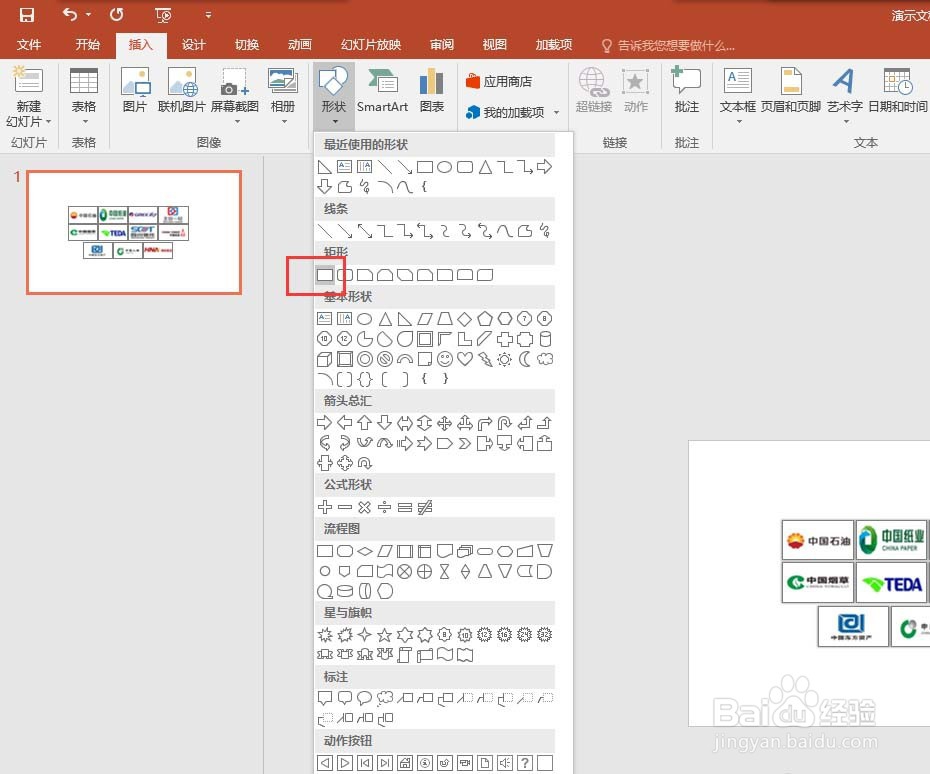Click the 页眉和页脚 button
930x774 pixels.
click(x=791, y=90)
